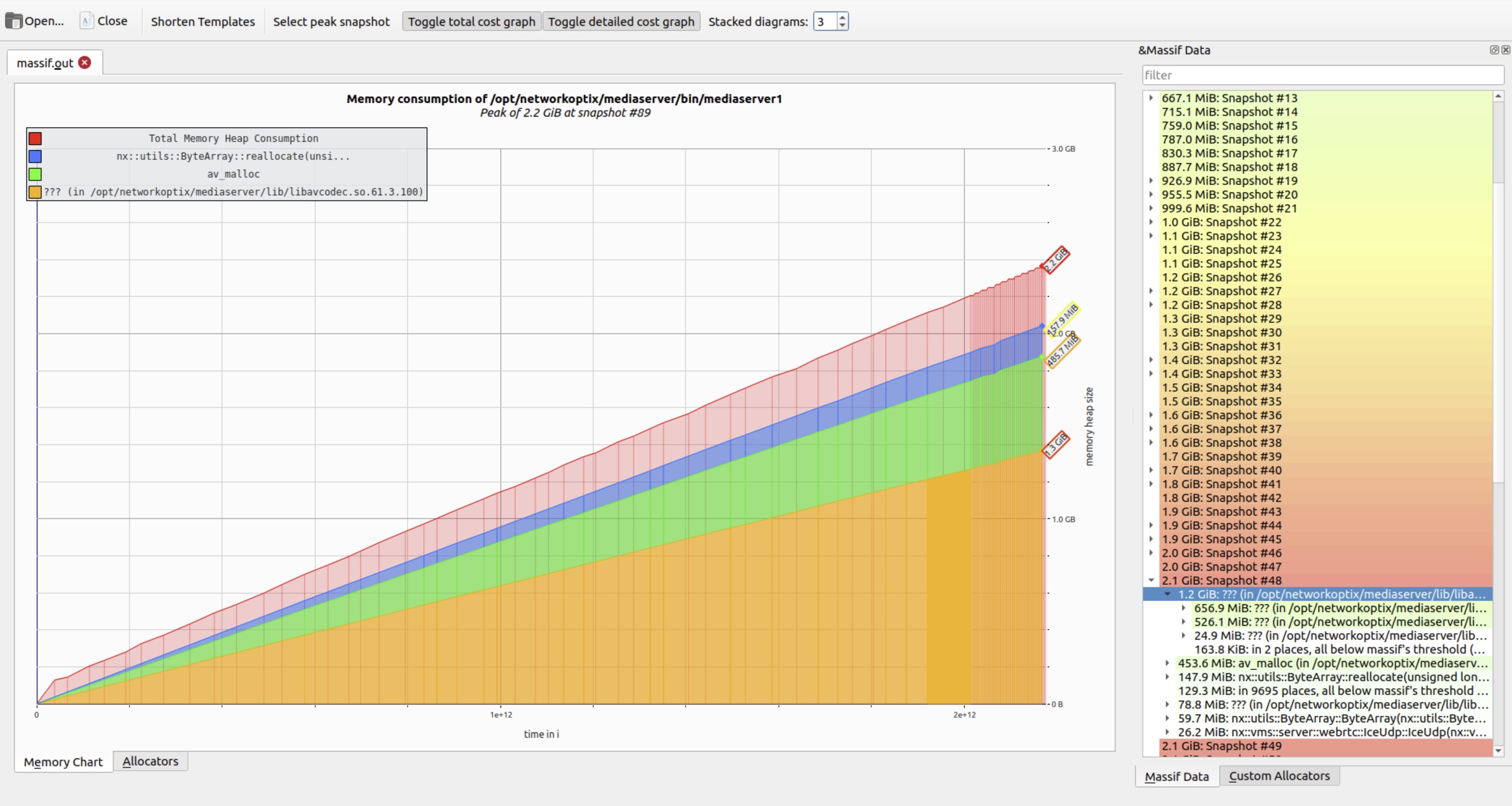The height and width of the screenshot is (806, 1512).
Task: Close the massif.out tab with red X
Action: click(x=84, y=62)
